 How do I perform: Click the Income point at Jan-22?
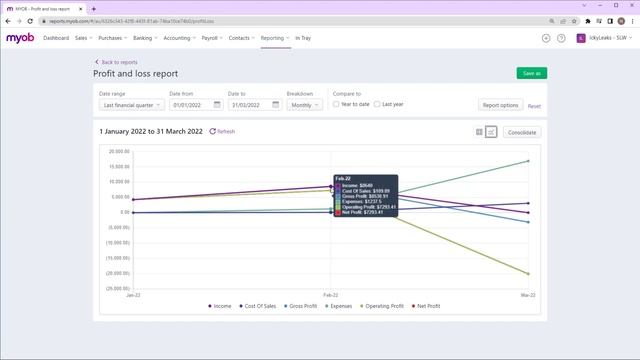(133, 200)
